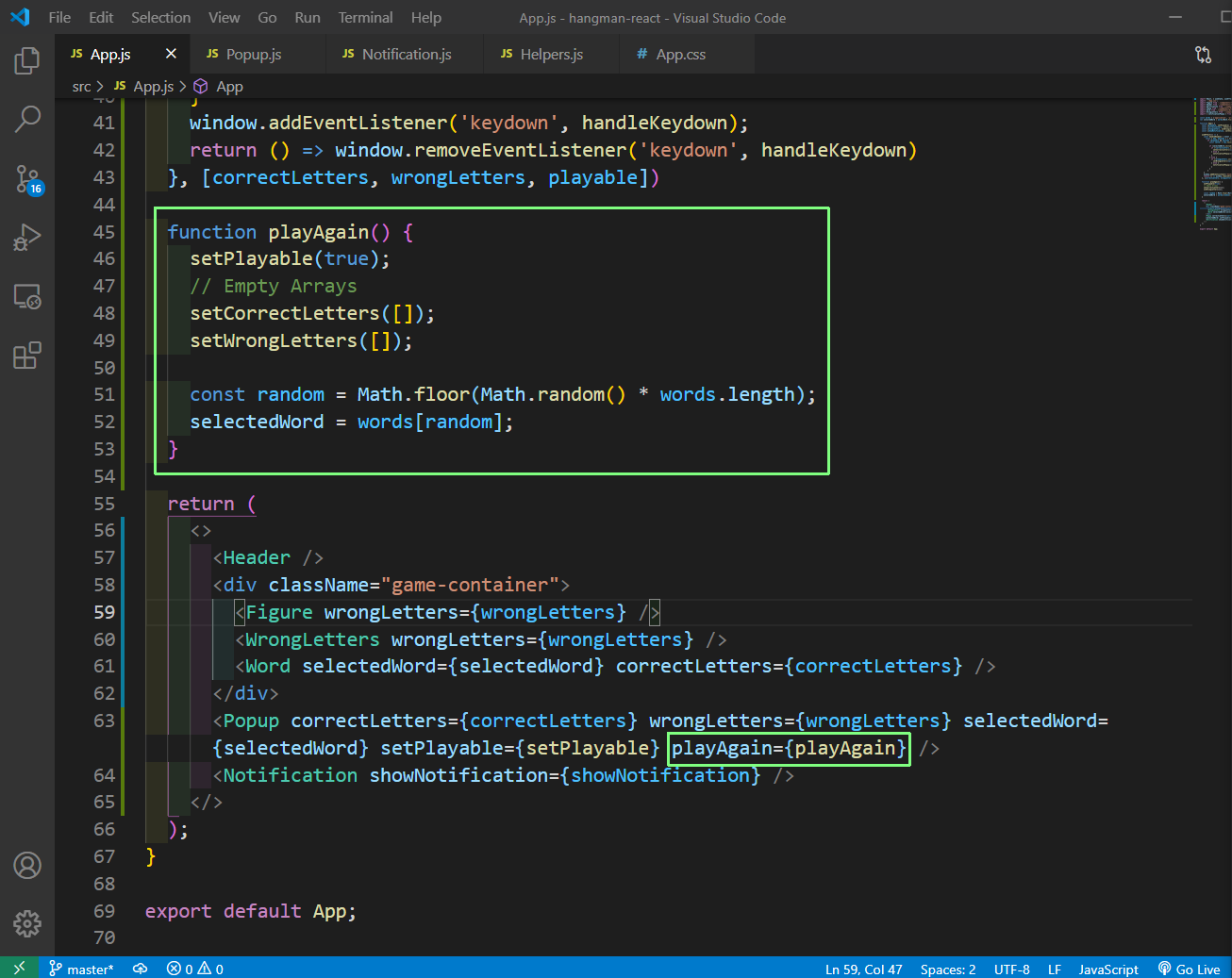Click setWrongLetters([]) on line 49
The image size is (1232, 978).
[301, 340]
